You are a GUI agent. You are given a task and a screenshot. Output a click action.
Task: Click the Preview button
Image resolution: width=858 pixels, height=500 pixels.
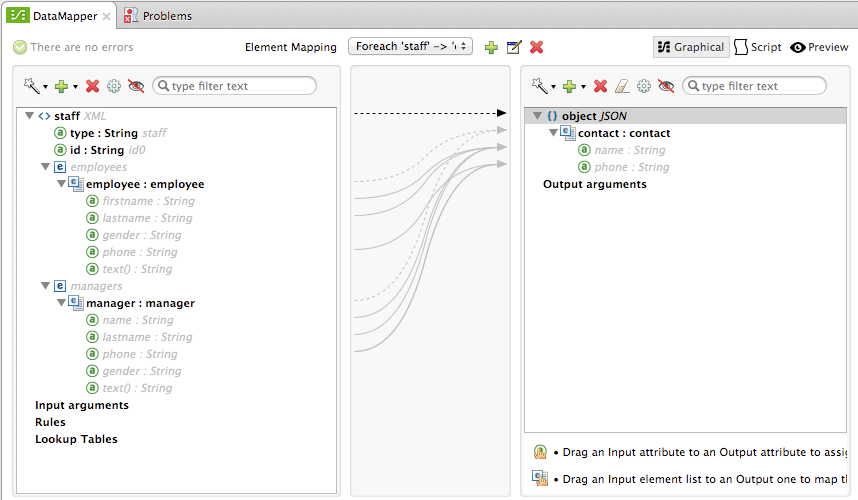pyautogui.click(x=819, y=47)
